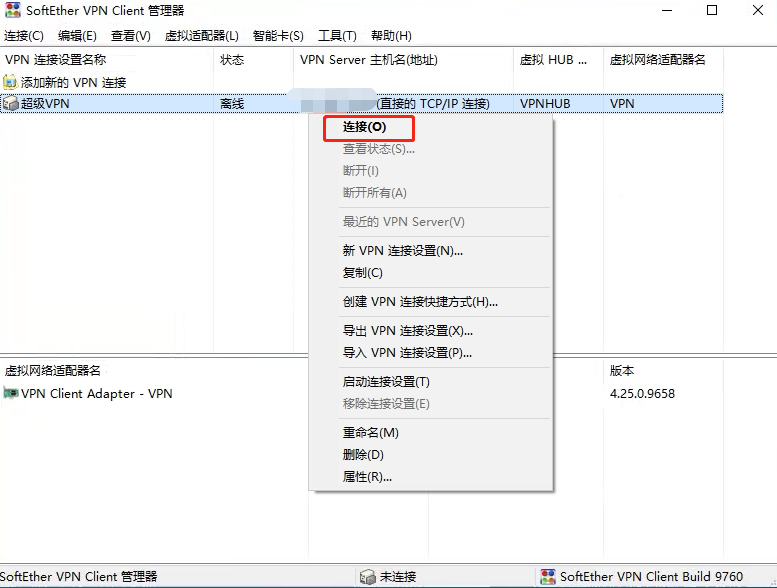The image size is (777, 588).
Task: Click the 离线 status cell
Action: pyautogui.click(x=232, y=104)
